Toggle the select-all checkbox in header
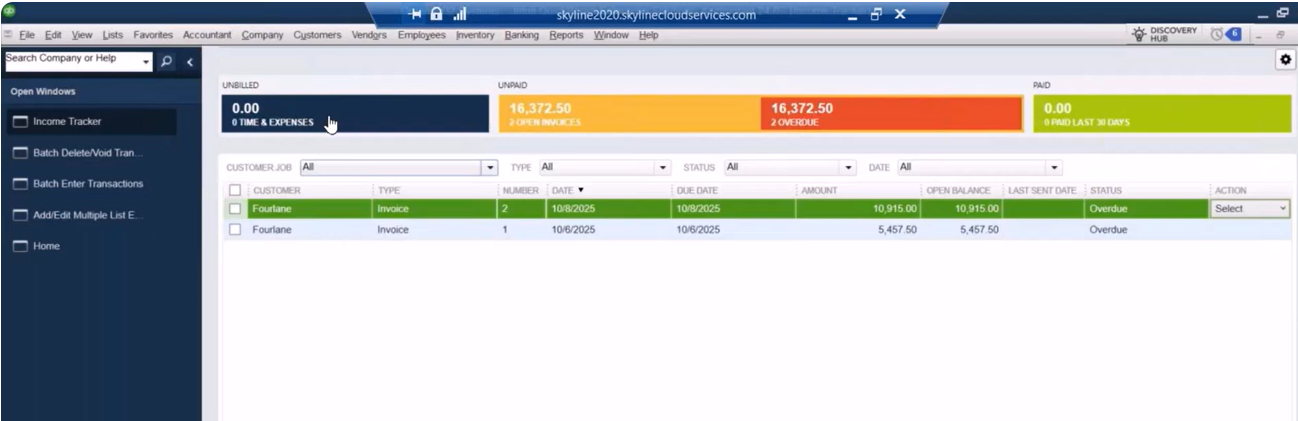The width and height of the screenshot is (1298, 421). 234,190
